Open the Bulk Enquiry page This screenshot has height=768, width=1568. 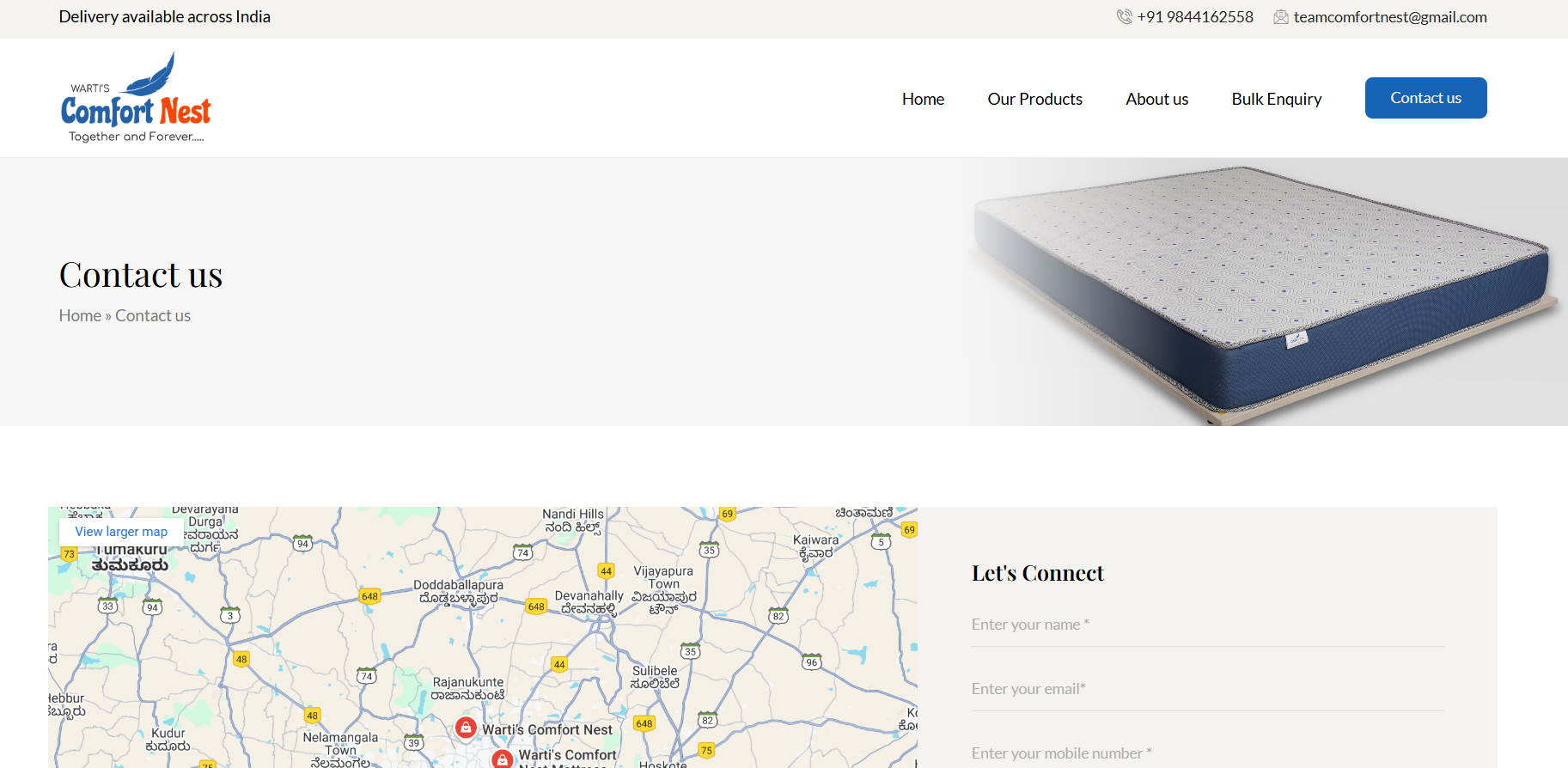click(x=1276, y=99)
